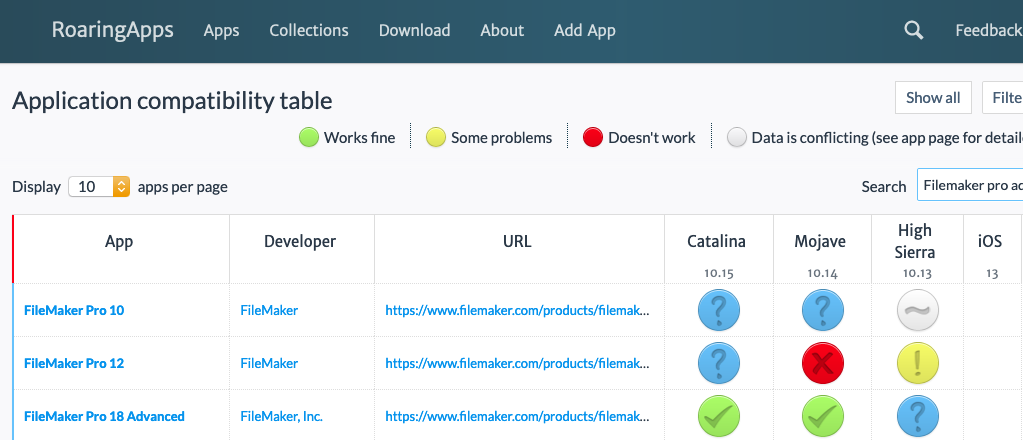Click the Doesn't work legend label

[x=652, y=138]
